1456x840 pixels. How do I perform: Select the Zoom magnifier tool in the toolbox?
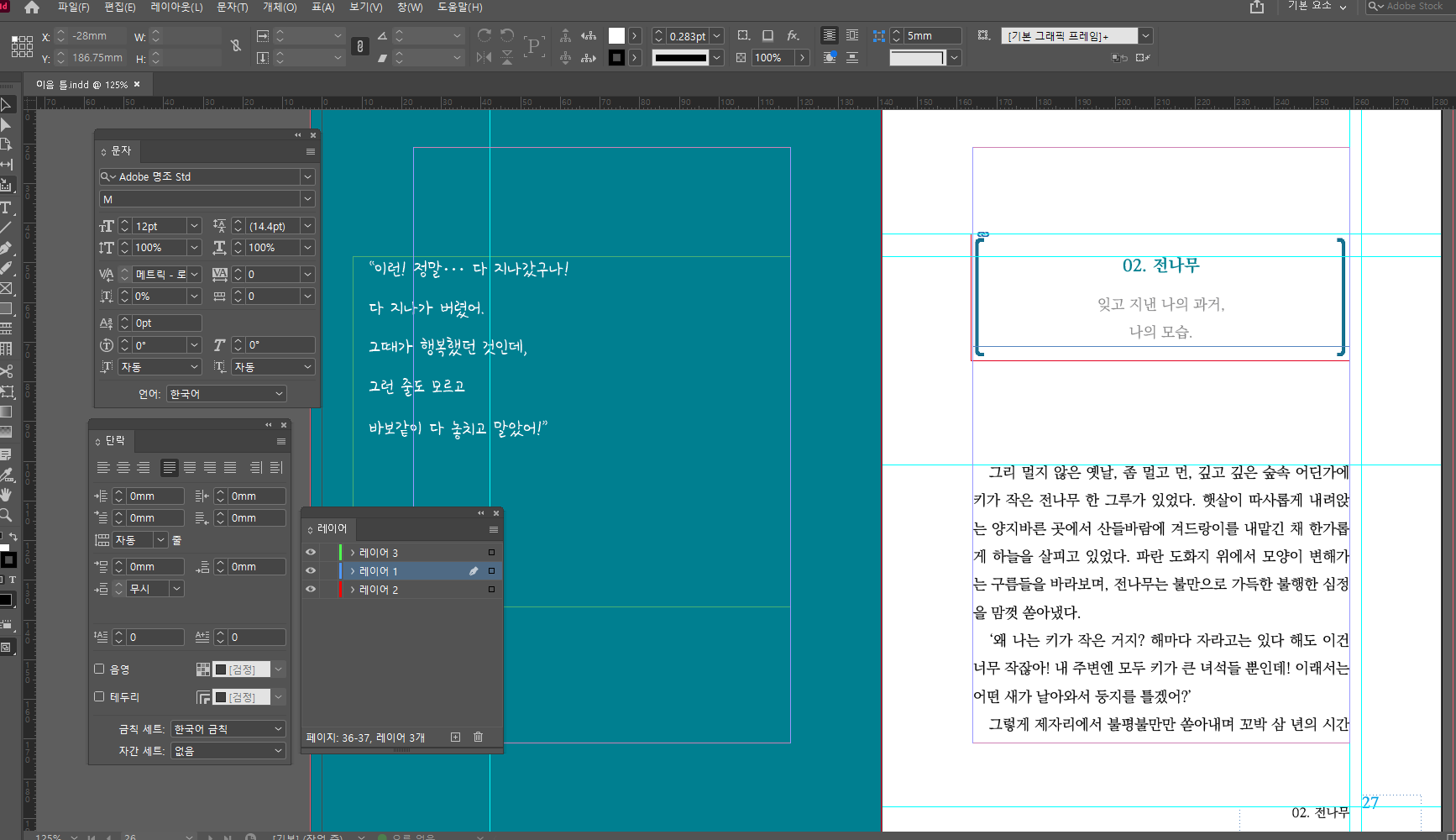pyautogui.click(x=6, y=515)
